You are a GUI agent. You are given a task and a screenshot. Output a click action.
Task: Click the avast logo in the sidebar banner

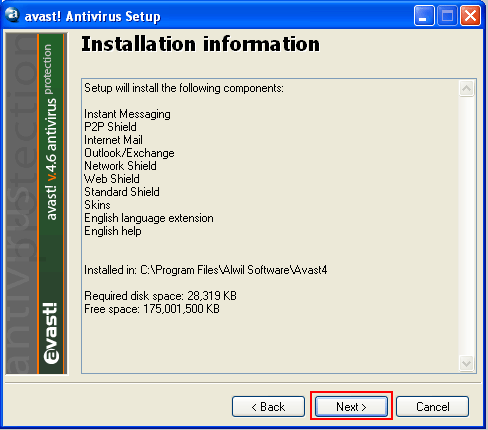[x=51, y=333]
